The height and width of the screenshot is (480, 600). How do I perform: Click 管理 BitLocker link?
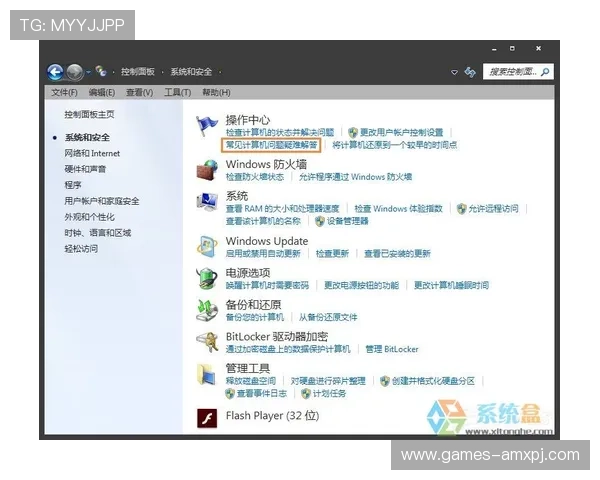[x=392, y=349]
